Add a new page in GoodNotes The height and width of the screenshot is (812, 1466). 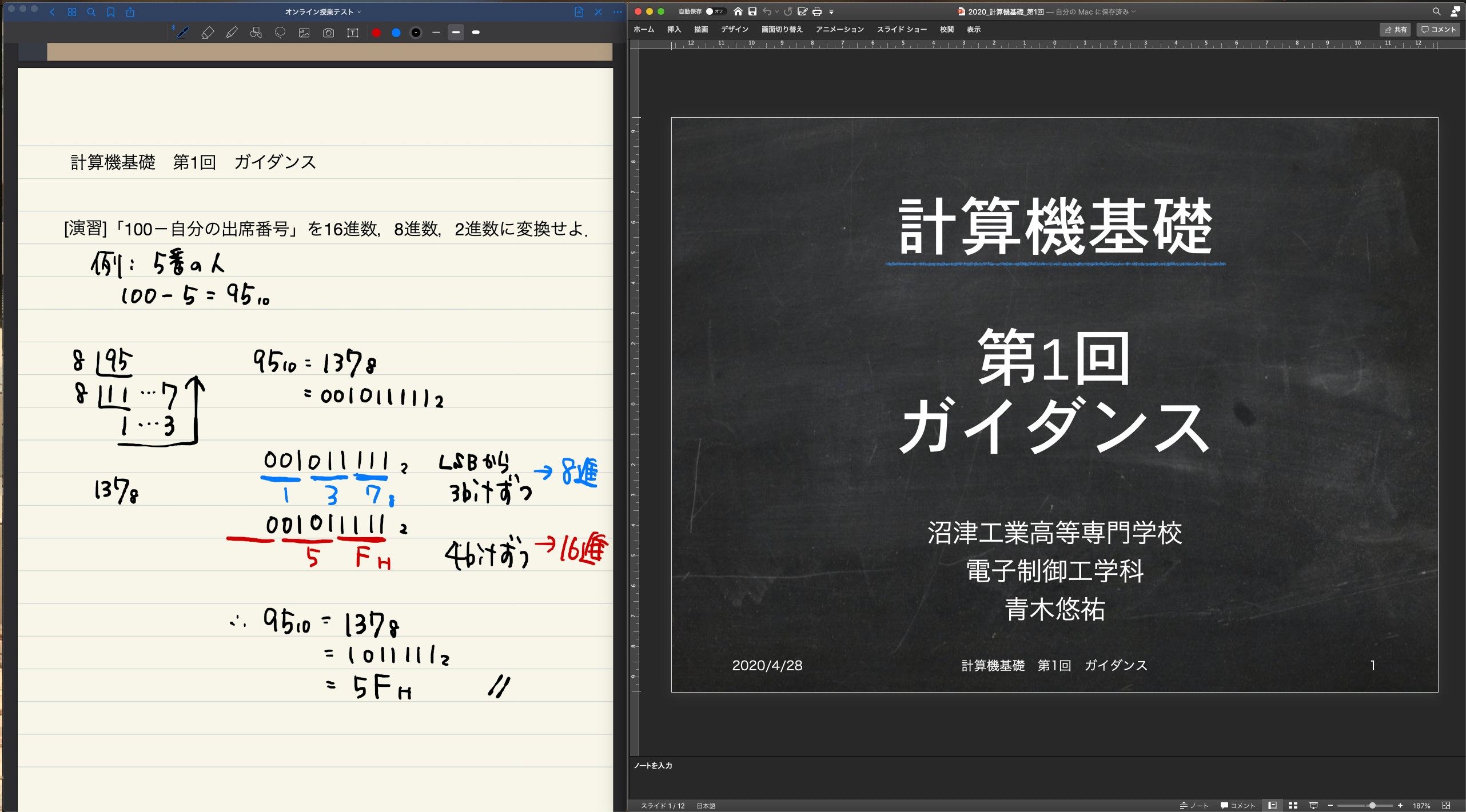click(579, 12)
